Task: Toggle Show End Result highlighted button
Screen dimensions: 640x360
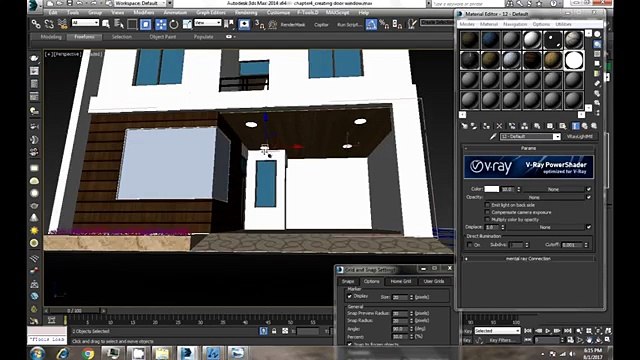Action: point(576,126)
